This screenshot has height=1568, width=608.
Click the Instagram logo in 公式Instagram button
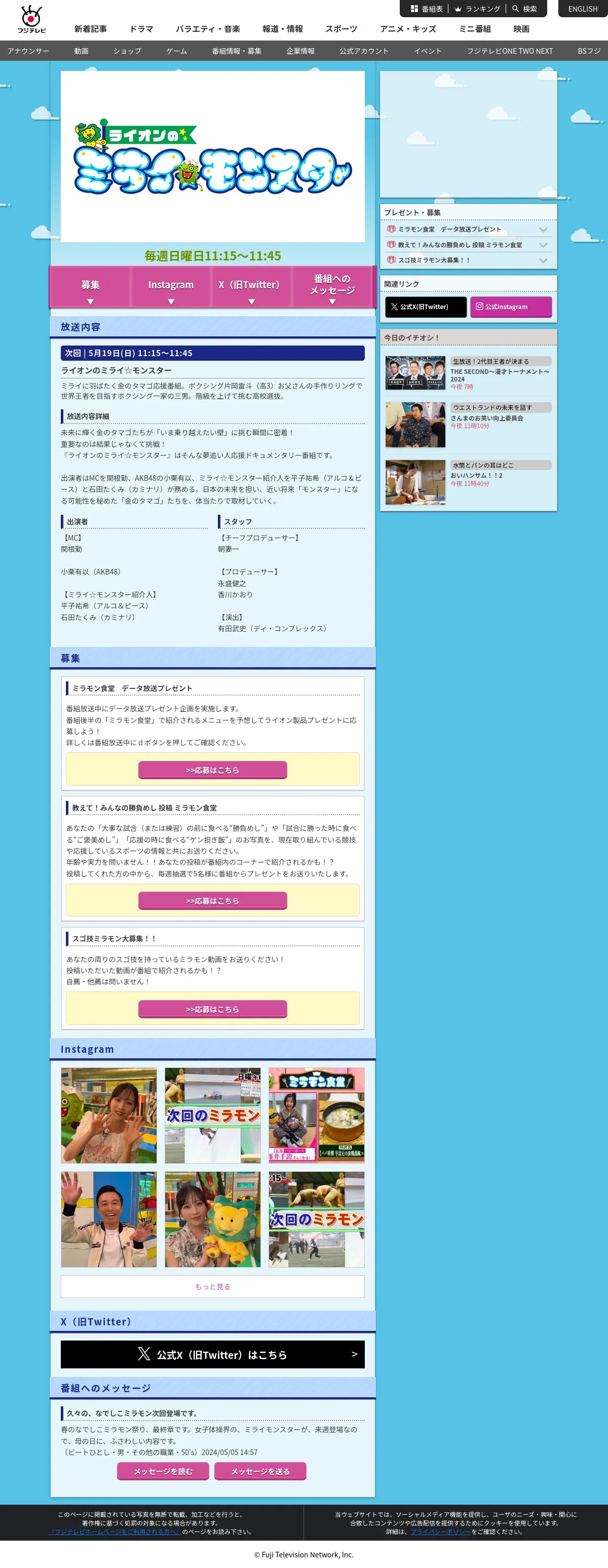point(479,307)
